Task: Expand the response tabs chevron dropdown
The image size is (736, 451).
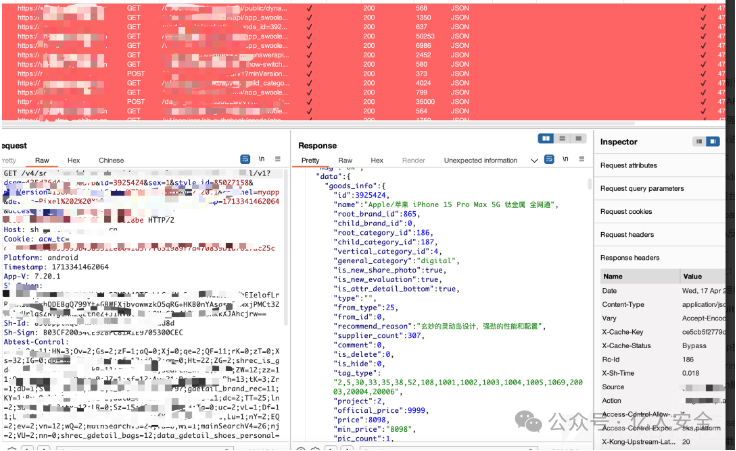Action: (534, 160)
